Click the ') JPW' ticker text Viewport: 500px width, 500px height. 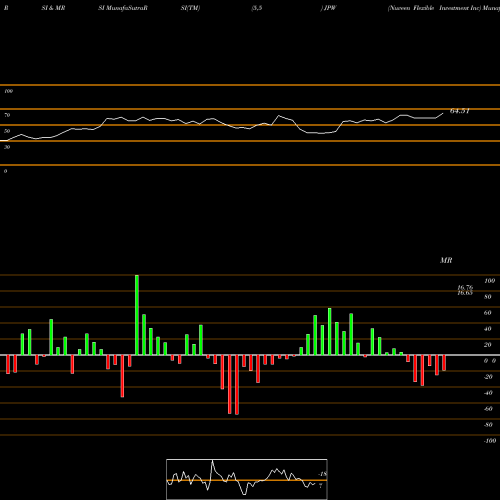[x=329, y=8]
